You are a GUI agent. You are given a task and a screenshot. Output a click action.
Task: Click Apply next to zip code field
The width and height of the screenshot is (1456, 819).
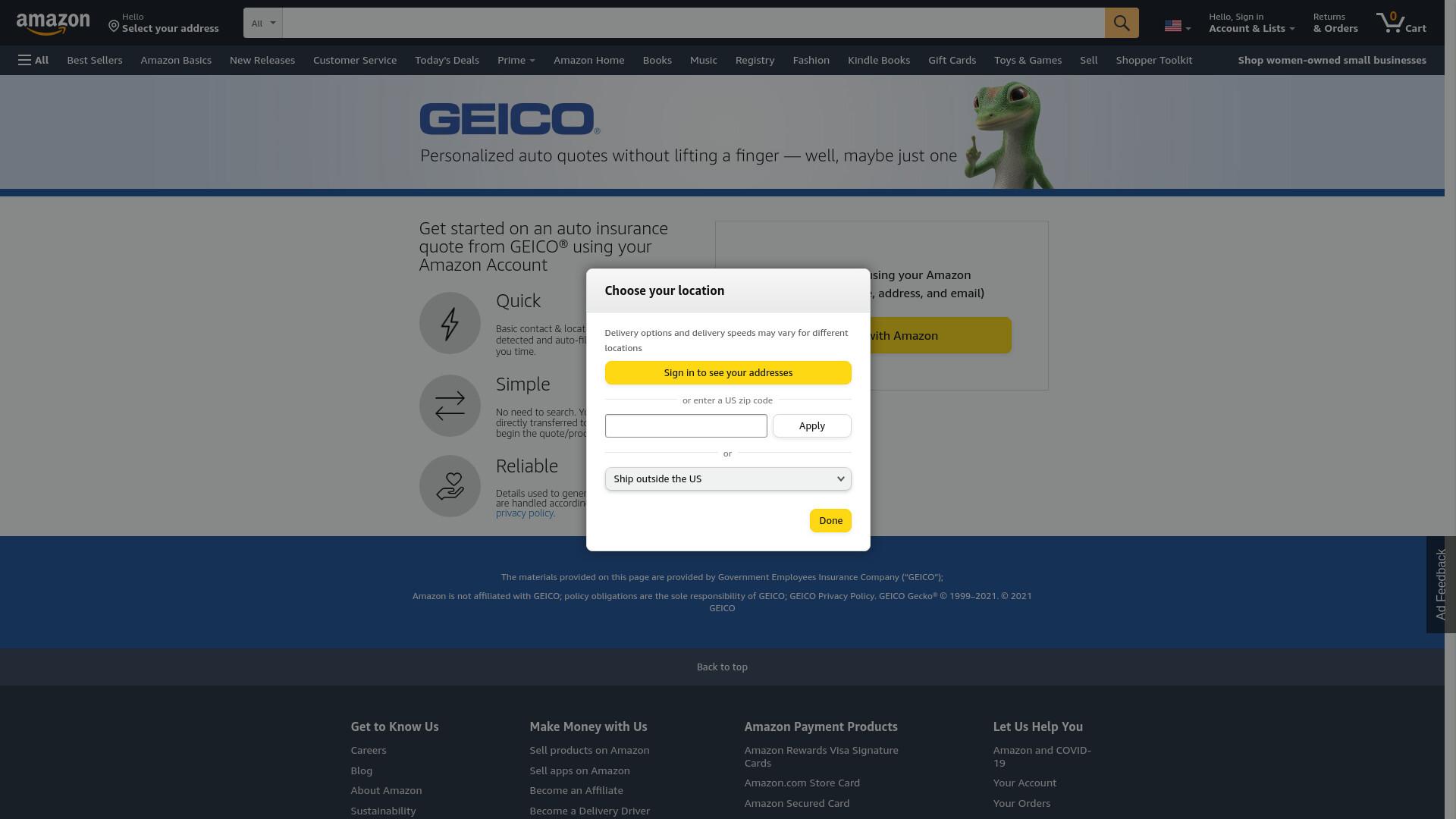tap(811, 425)
